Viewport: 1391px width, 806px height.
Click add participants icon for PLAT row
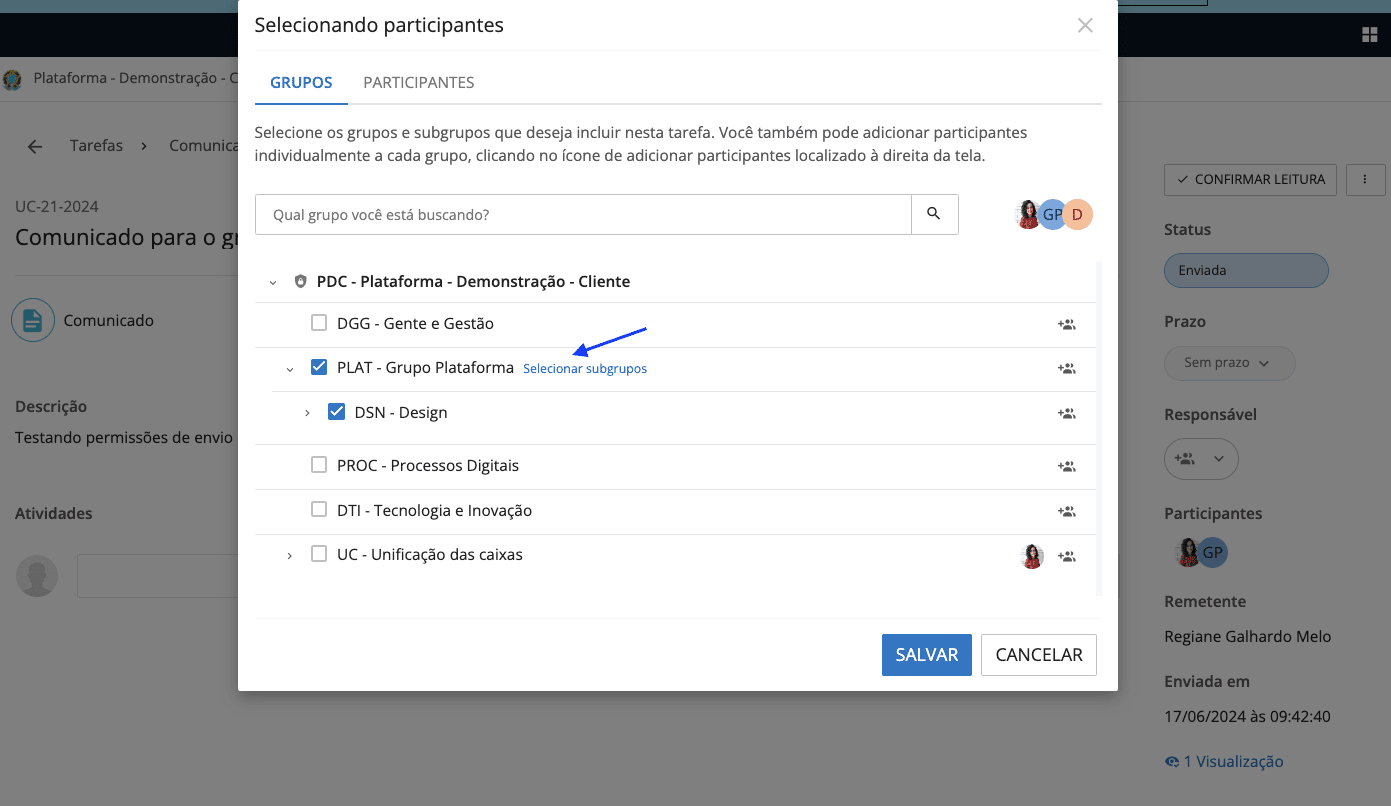(x=1067, y=368)
